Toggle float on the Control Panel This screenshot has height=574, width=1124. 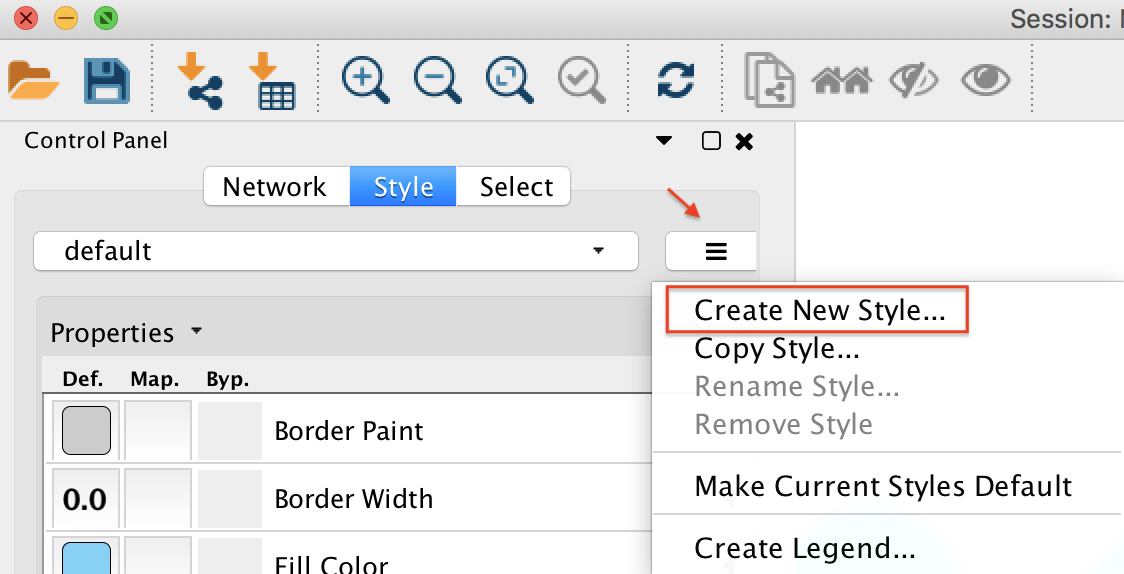tap(711, 141)
